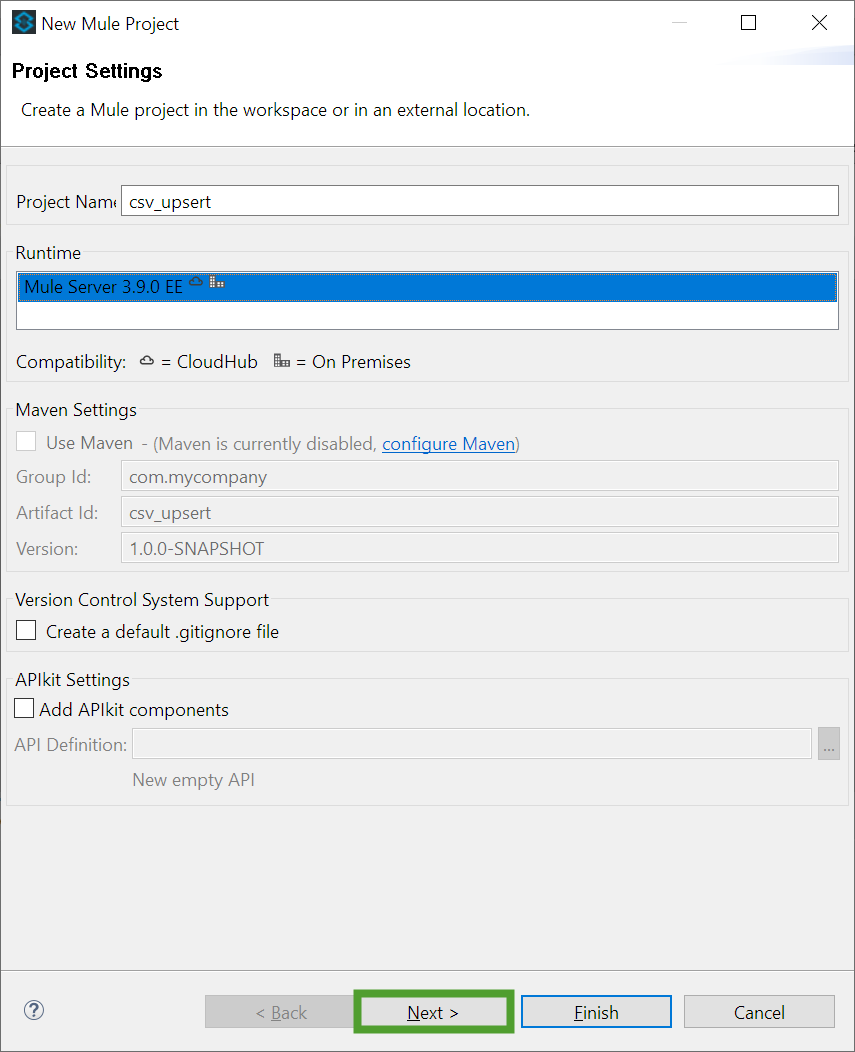This screenshot has height=1052, width=855.
Task: Focus the Project Name text field
Action: tap(480, 201)
